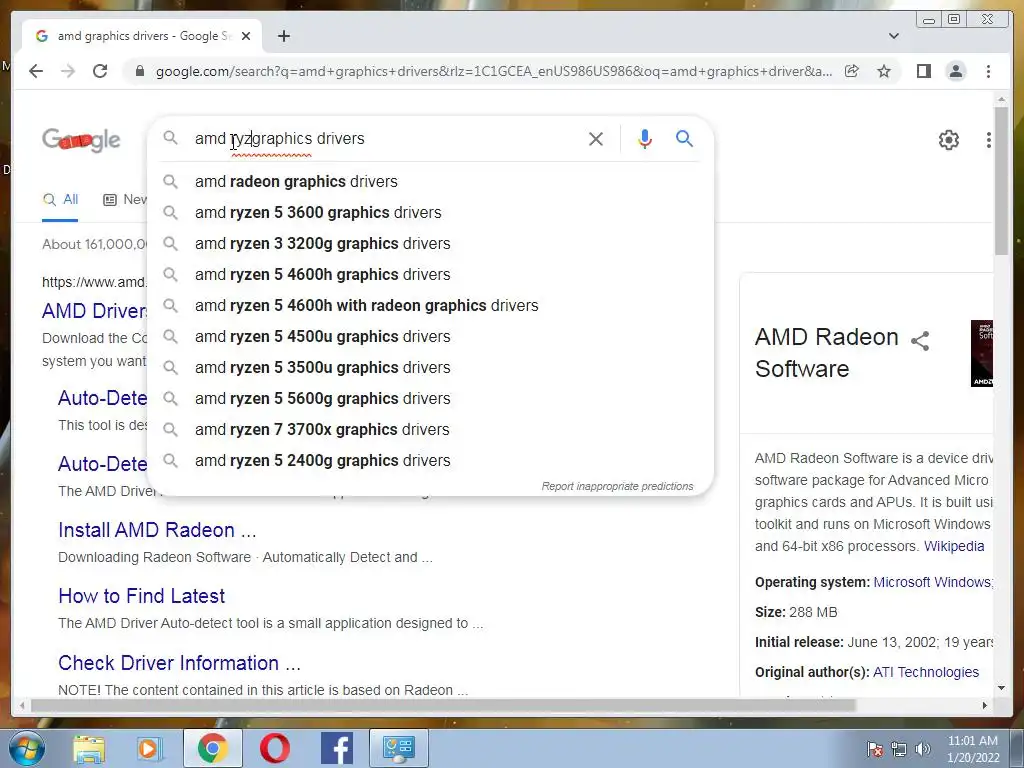The width and height of the screenshot is (1024, 768).
Task: Open Google settings gear icon
Action: coord(948,140)
